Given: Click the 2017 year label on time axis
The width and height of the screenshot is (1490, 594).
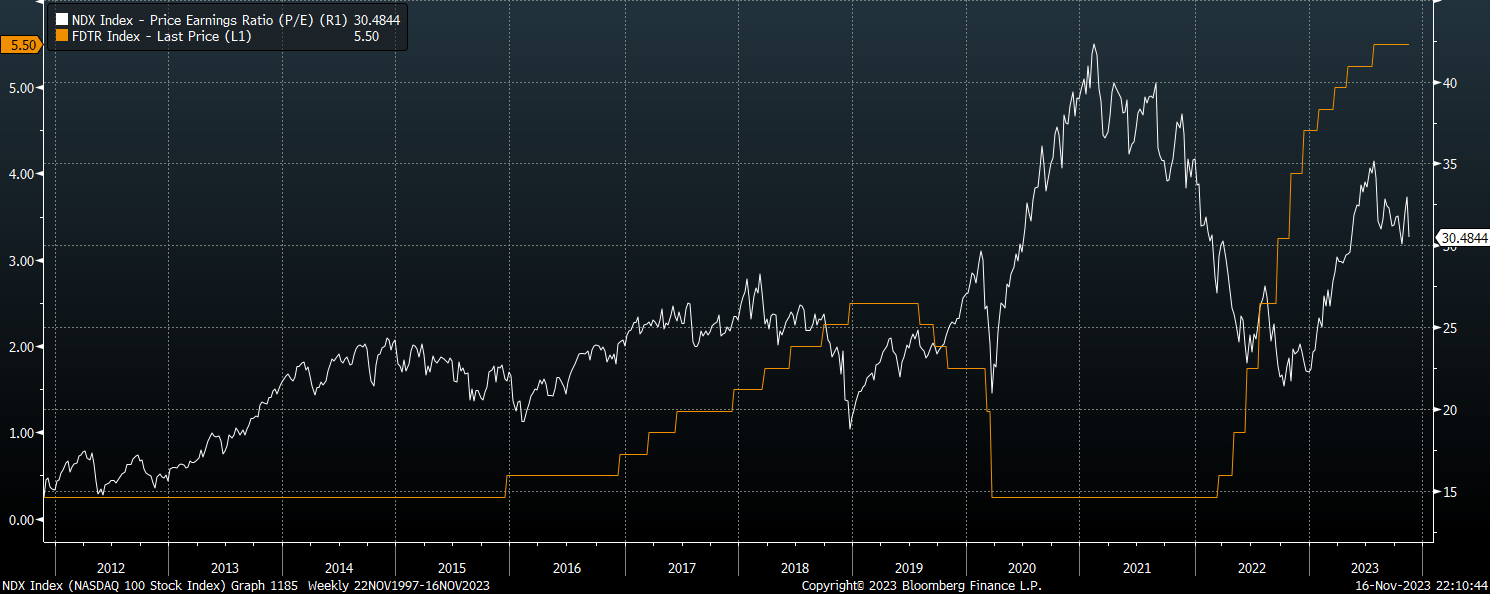Looking at the screenshot, I should point(682,568).
